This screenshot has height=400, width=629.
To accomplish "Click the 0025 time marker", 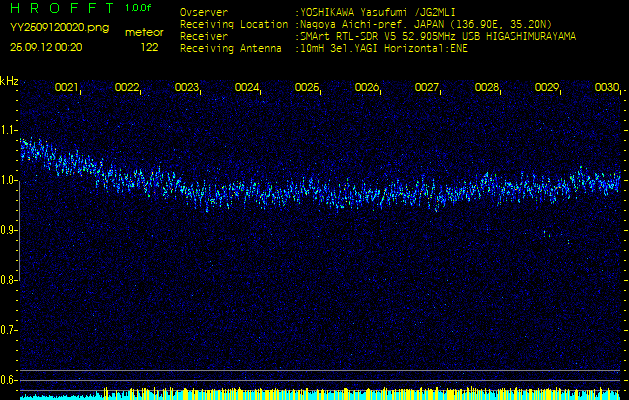I will coord(307,88).
